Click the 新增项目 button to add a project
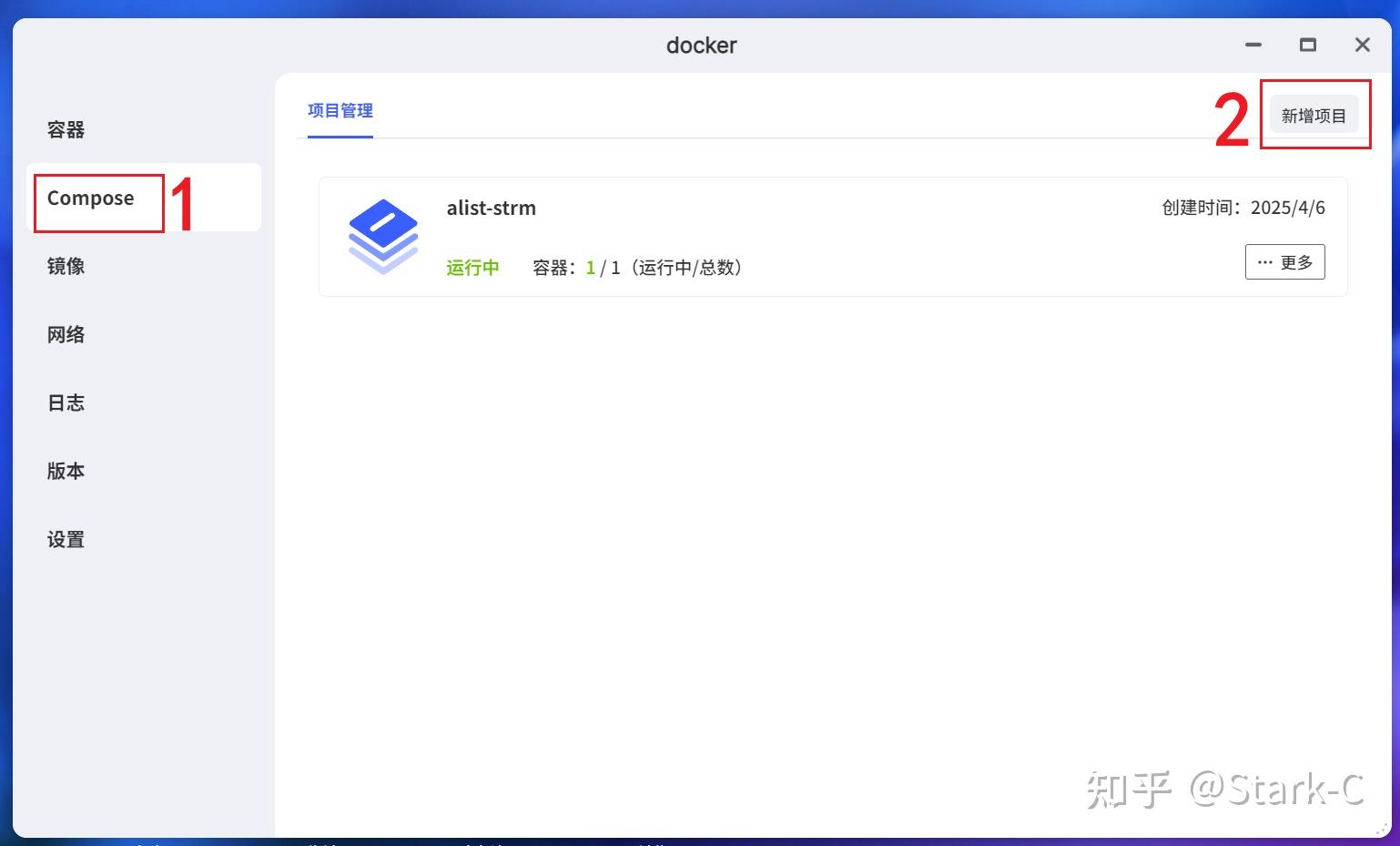The height and width of the screenshot is (846, 1400). coord(1314,115)
